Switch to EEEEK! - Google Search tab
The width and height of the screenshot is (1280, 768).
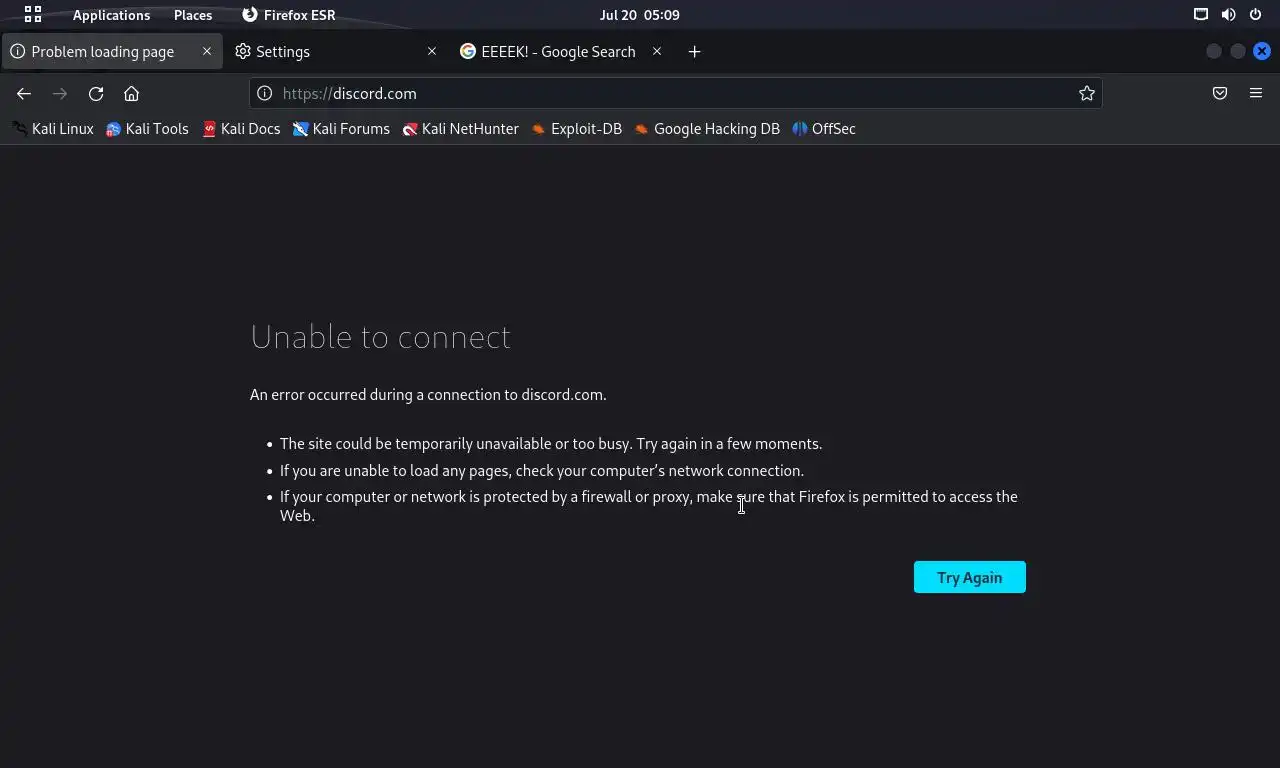[x=562, y=51]
